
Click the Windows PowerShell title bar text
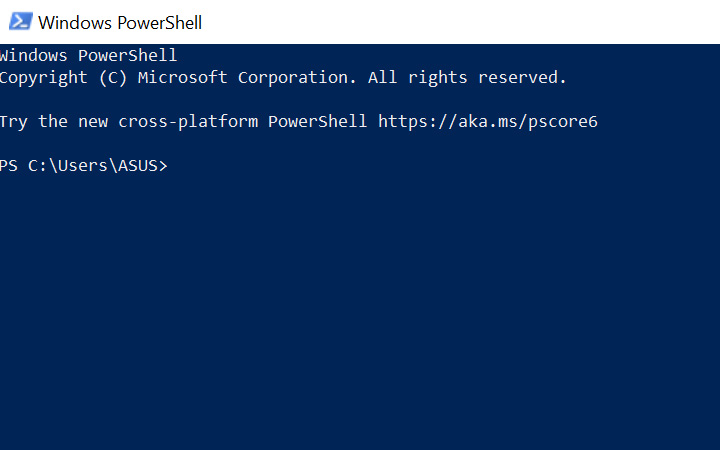point(120,22)
